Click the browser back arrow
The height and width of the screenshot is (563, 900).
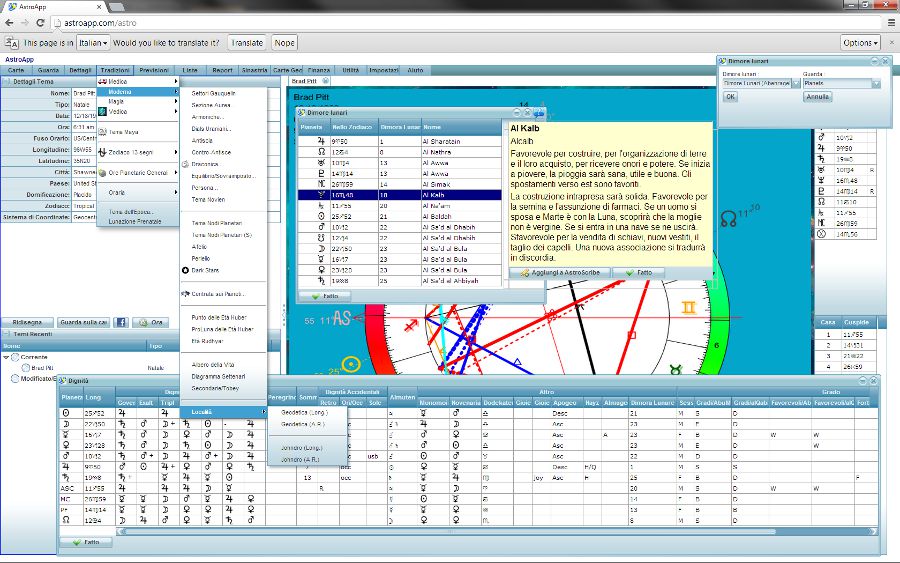(11, 20)
